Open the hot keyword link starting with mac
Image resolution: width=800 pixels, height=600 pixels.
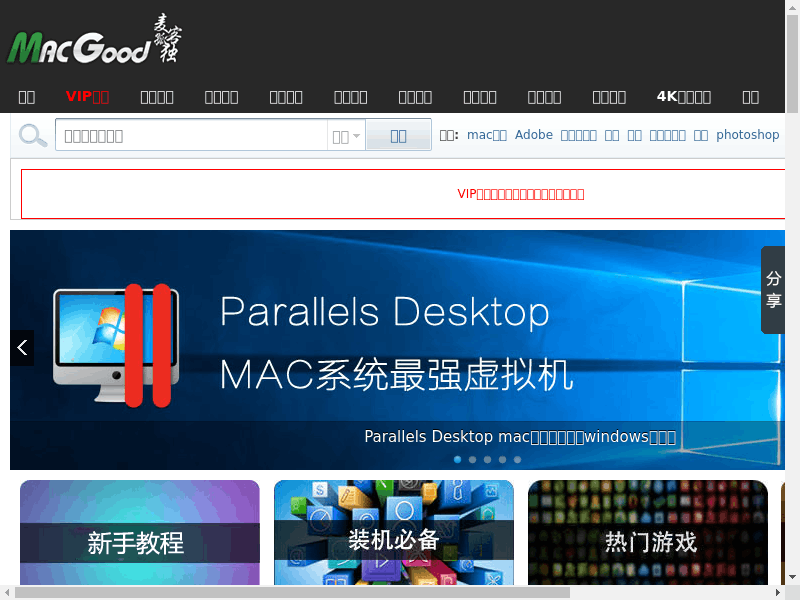pyautogui.click(x=487, y=135)
